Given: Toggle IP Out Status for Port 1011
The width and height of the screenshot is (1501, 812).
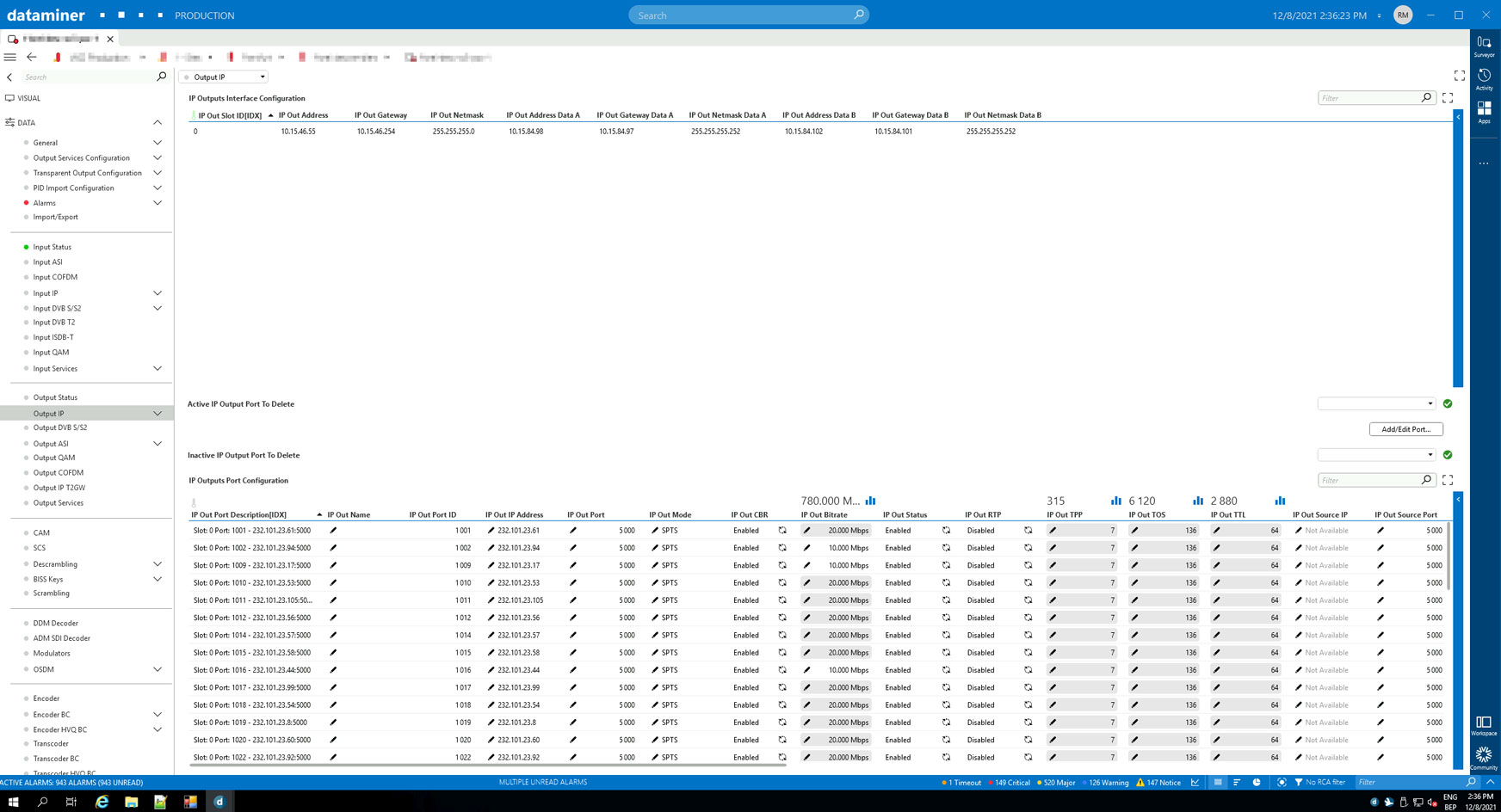Looking at the screenshot, I should pos(946,600).
